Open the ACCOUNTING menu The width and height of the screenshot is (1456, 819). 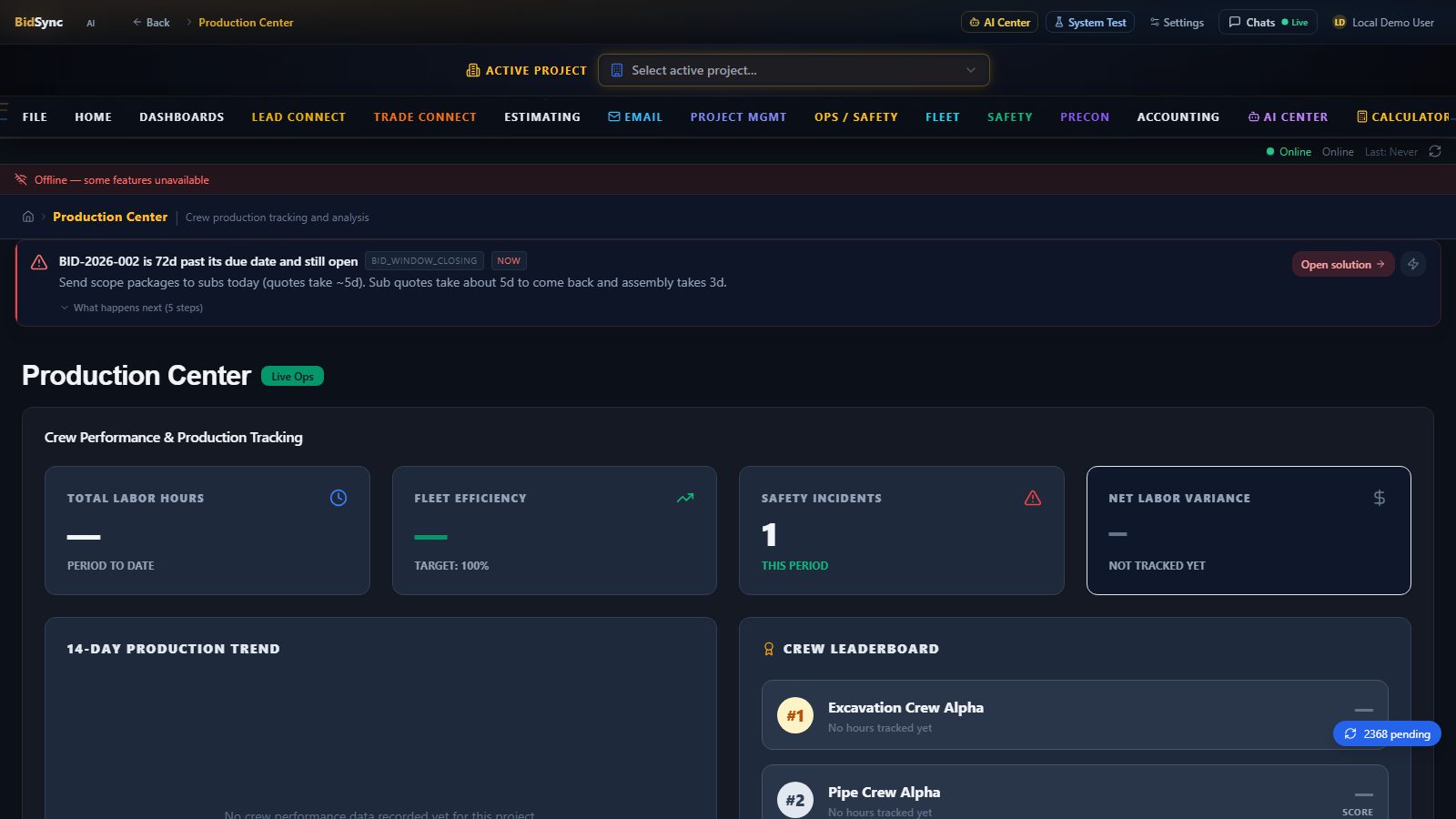(x=1178, y=116)
